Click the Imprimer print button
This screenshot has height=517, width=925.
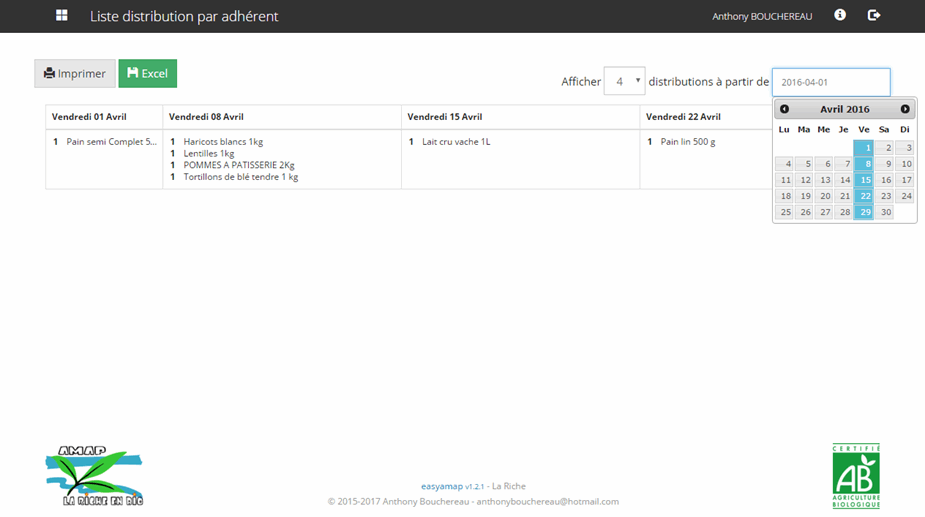[75, 74]
